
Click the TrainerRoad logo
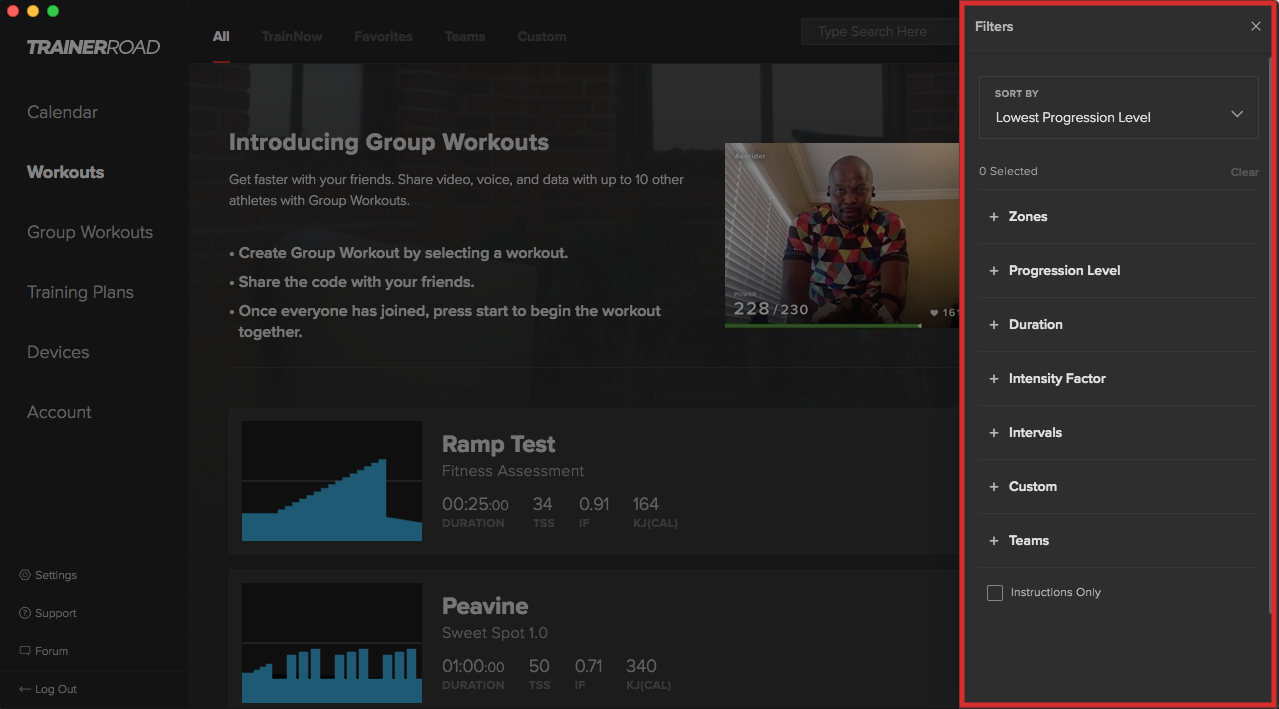click(x=93, y=47)
